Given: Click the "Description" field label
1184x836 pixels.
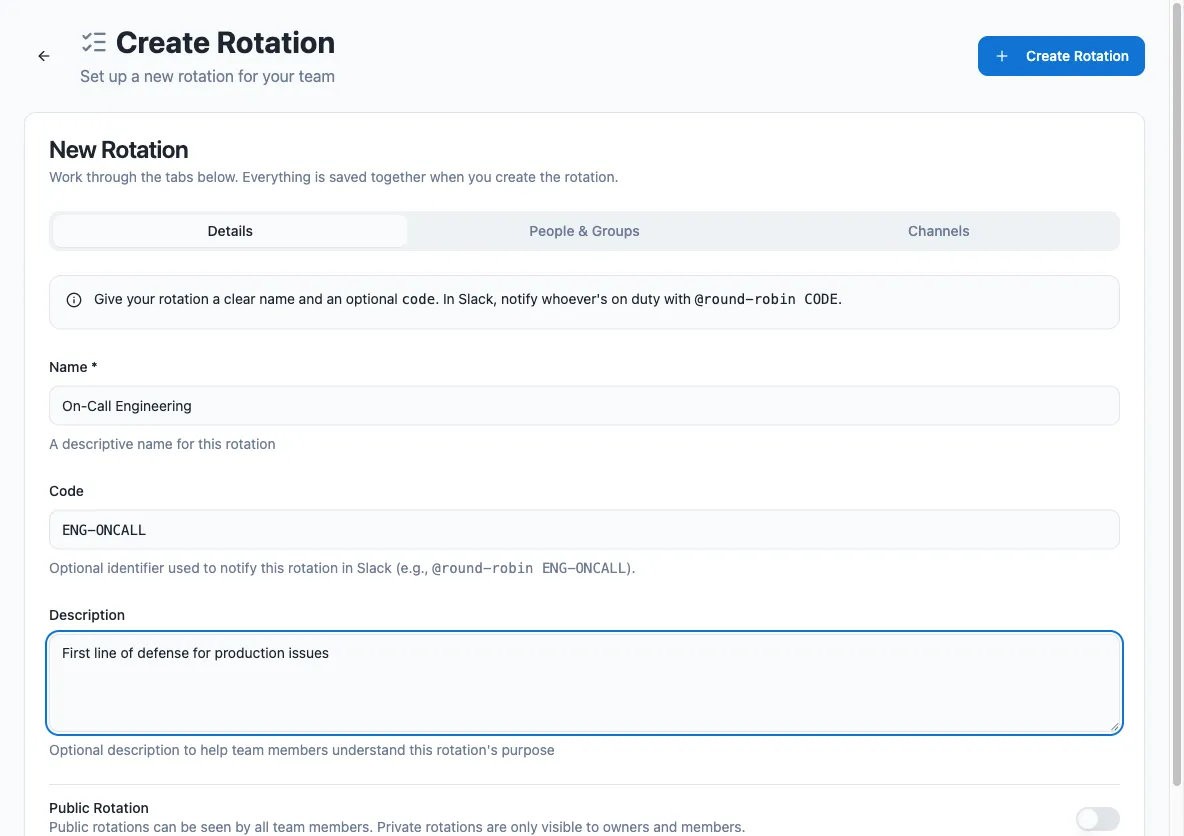Looking at the screenshot, I should pos(87,615).
